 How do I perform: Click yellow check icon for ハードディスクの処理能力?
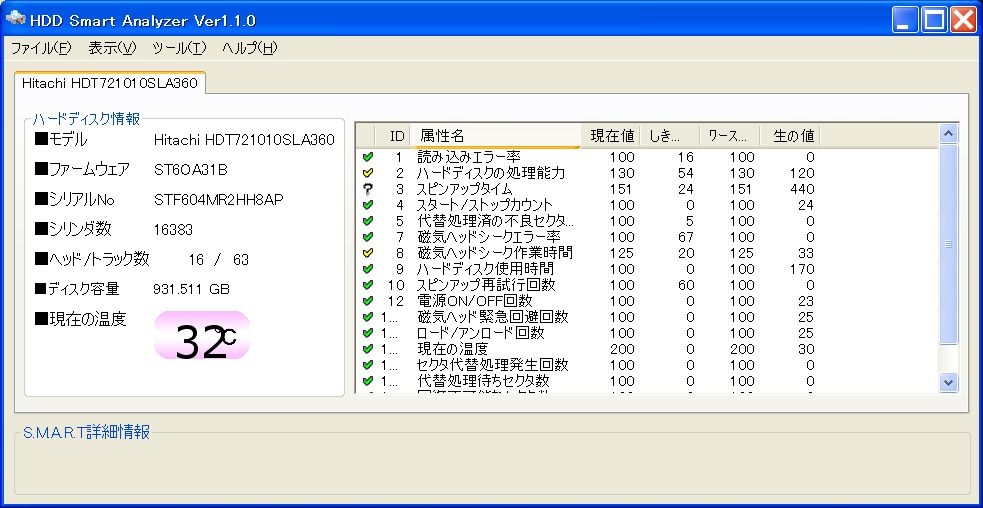click(368, 173)
